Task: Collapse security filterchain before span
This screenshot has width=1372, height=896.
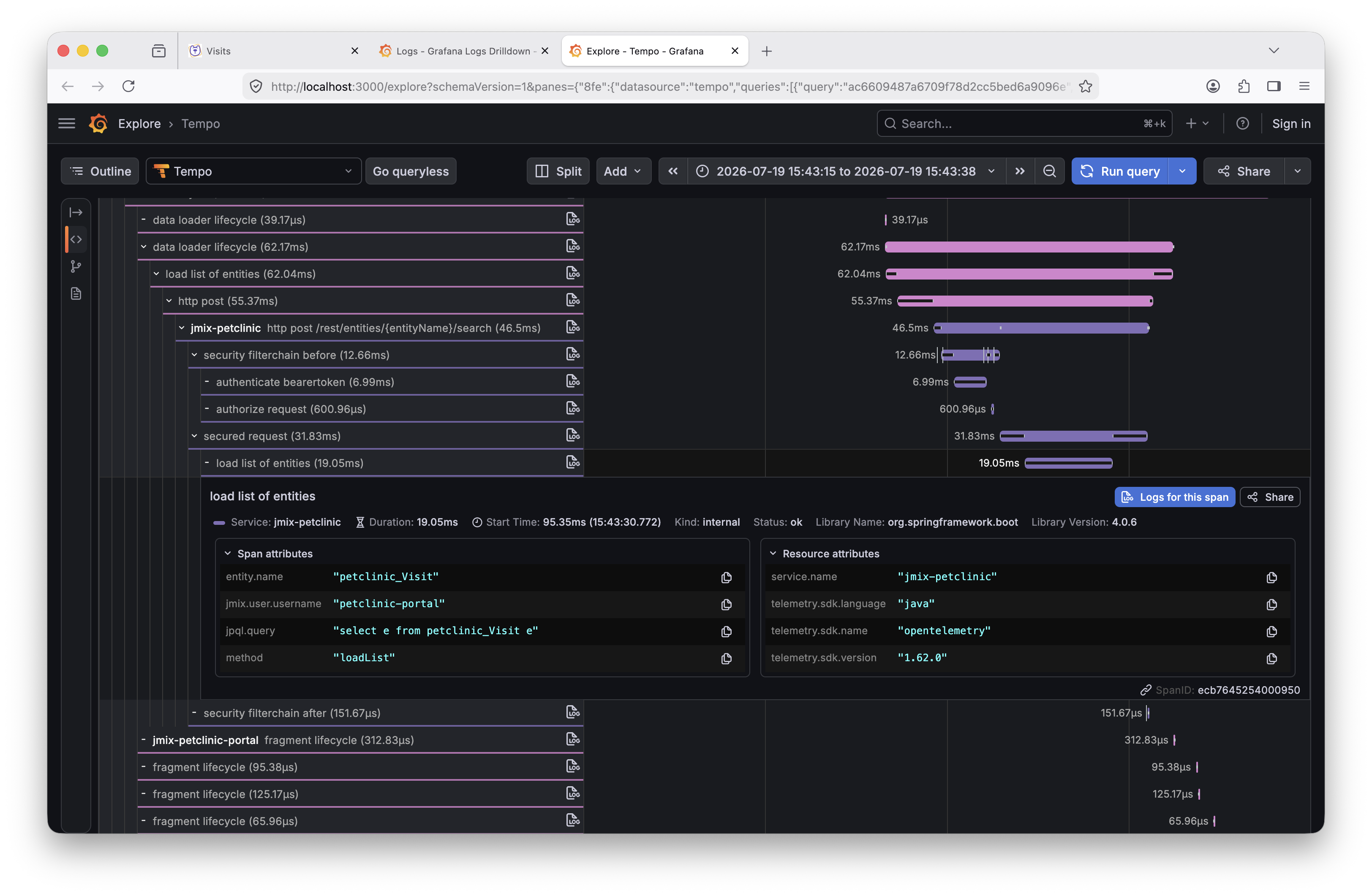Action: point(194,355)
